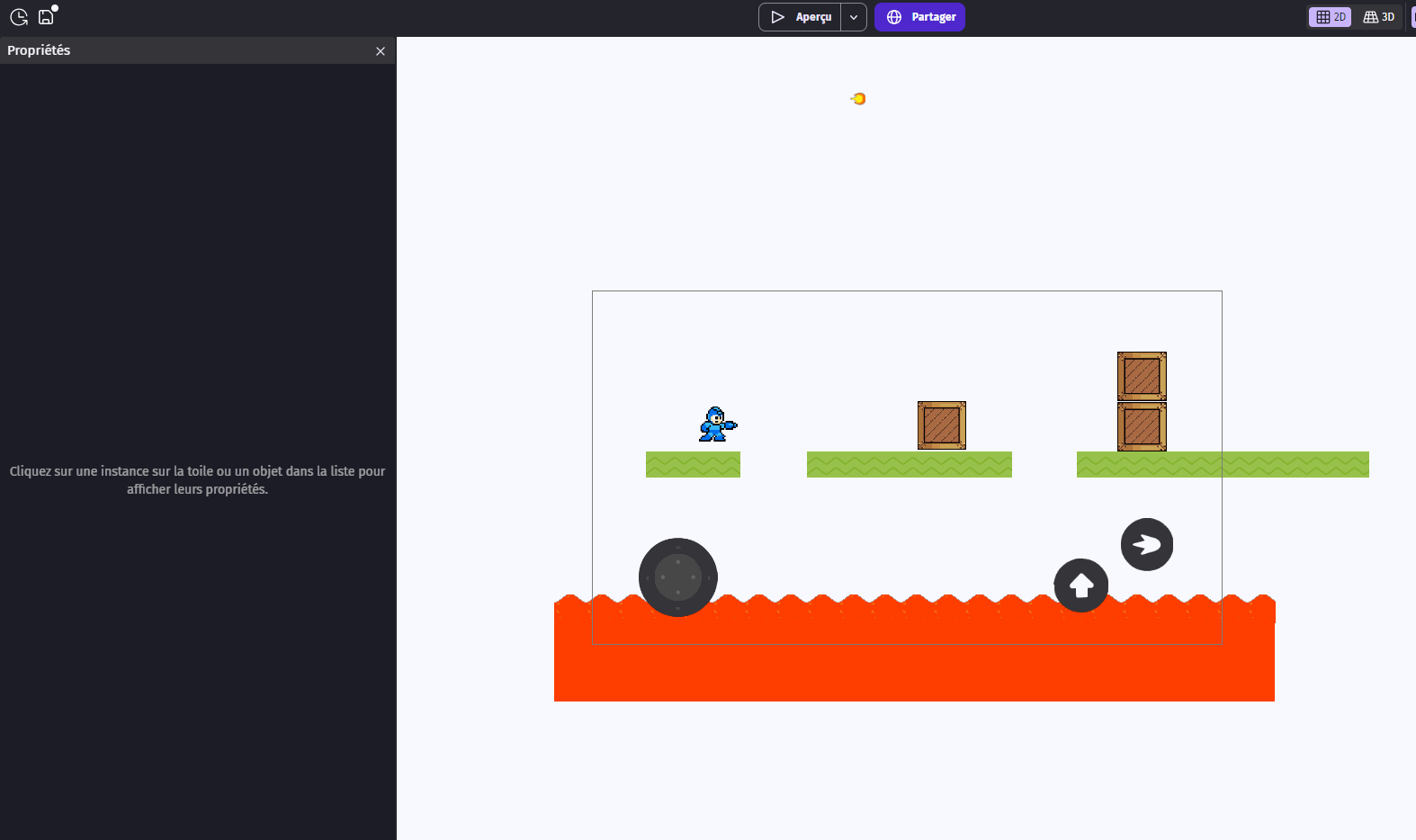Open the version history clock icon

coord(19,17)
